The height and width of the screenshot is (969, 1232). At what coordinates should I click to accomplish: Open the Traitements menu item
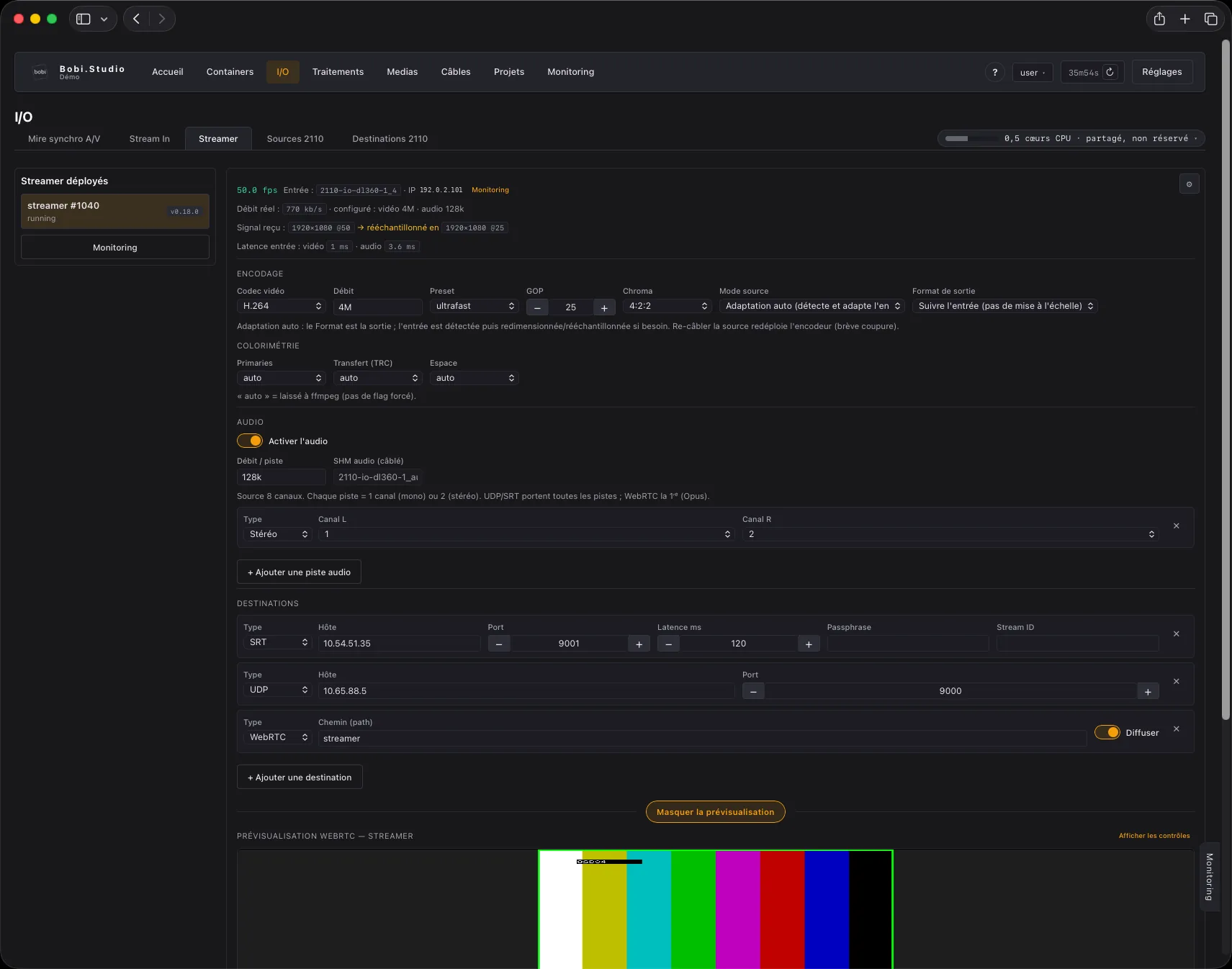338,72
